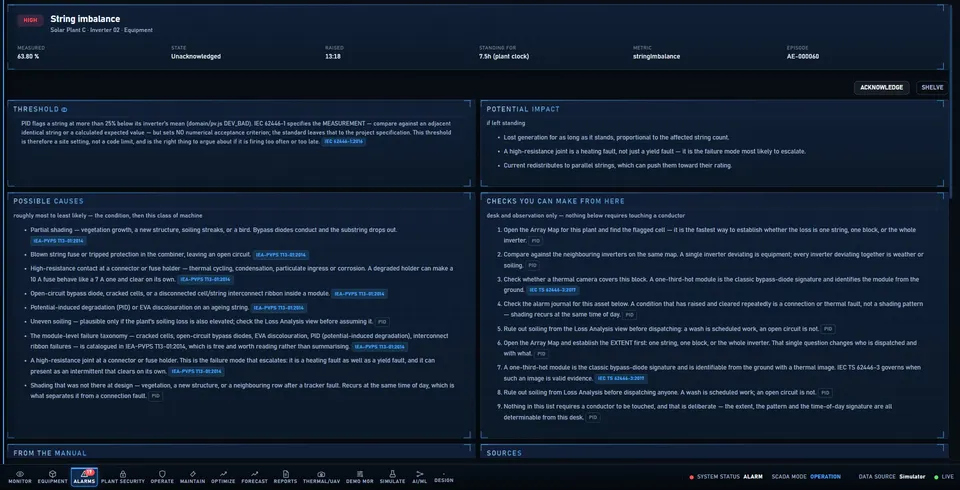Click the info icon beside Threshold heading
This screenshot has width=960, height=490.
64,110
